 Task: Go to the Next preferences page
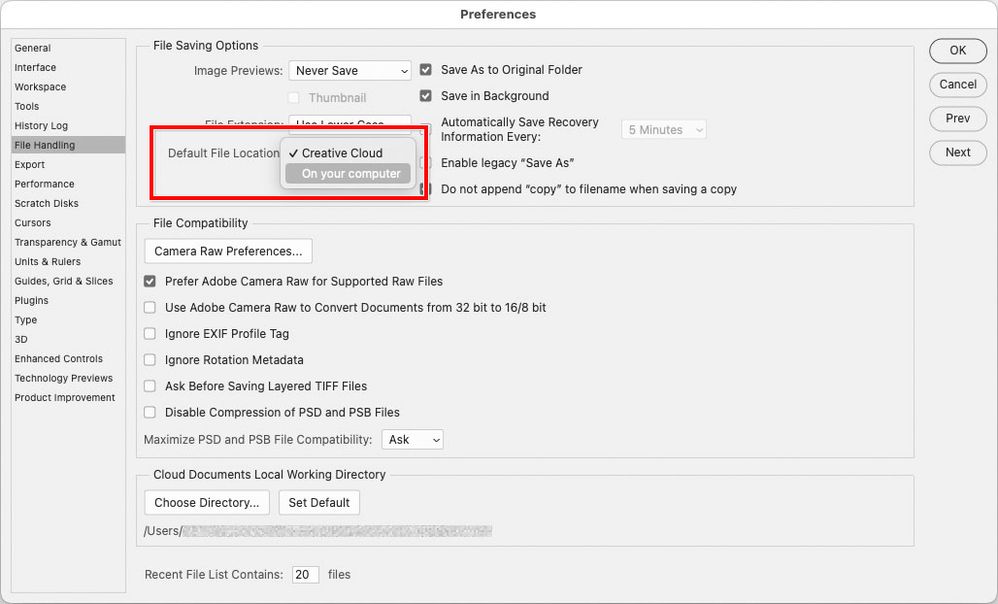957,153
